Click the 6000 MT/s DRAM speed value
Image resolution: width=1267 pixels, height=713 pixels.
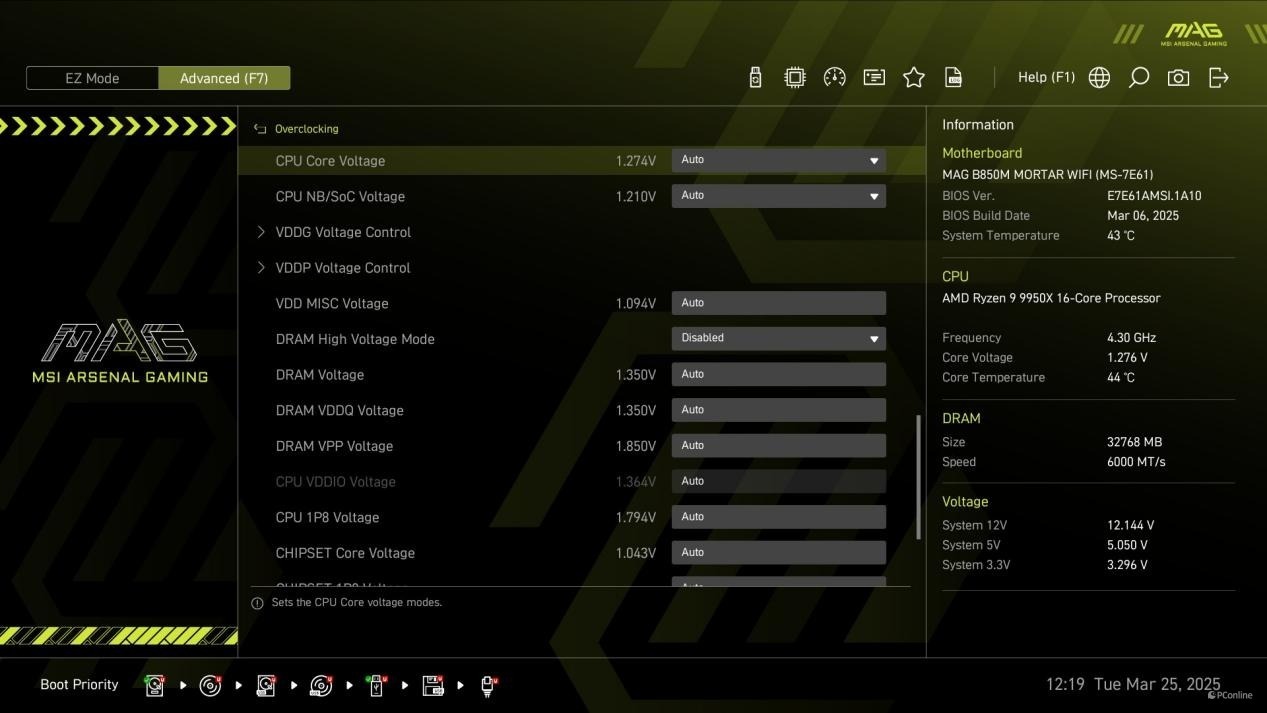pos(1136,462)
